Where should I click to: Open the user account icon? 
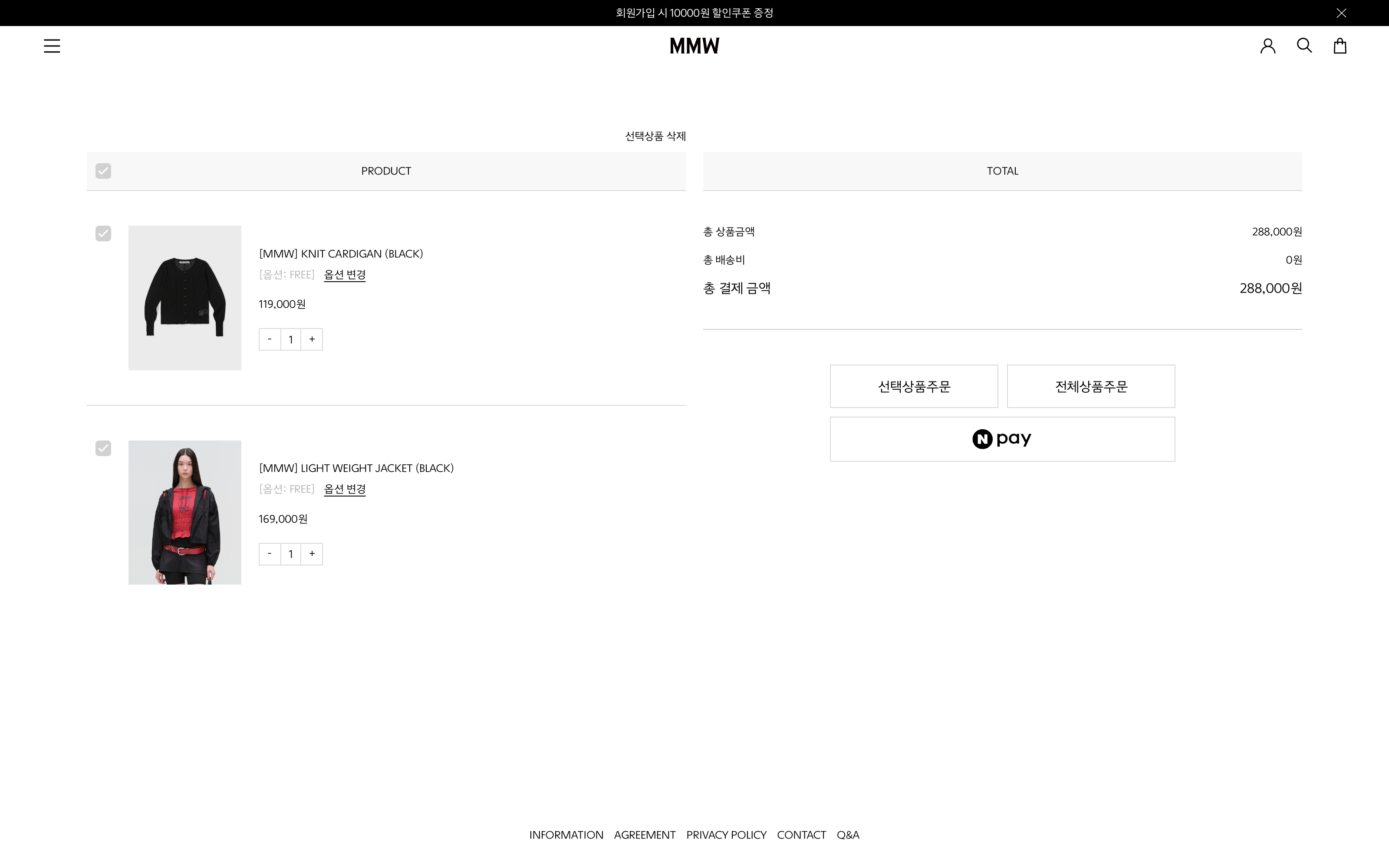1267,46
